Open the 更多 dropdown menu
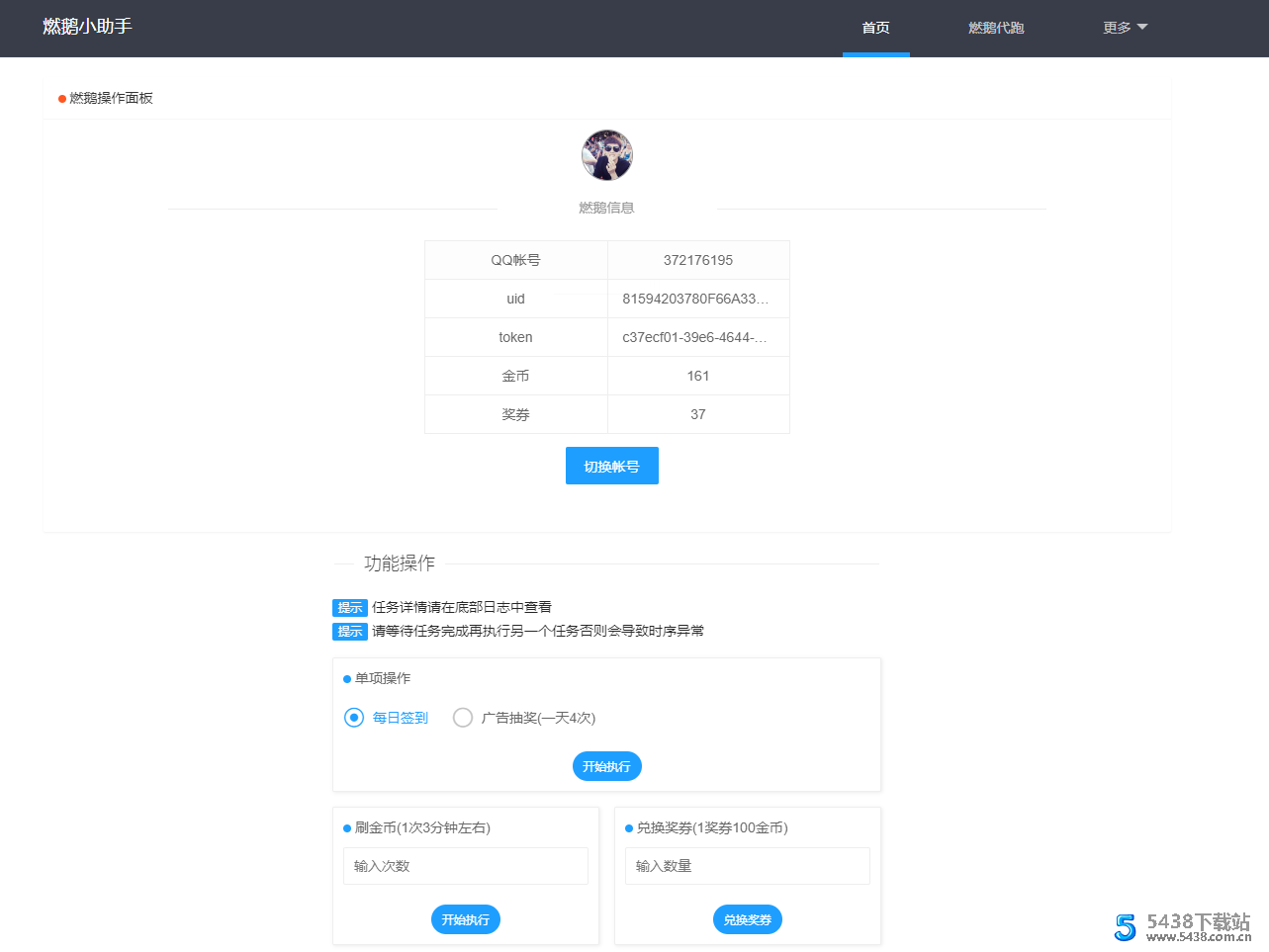 point(1124,27)
